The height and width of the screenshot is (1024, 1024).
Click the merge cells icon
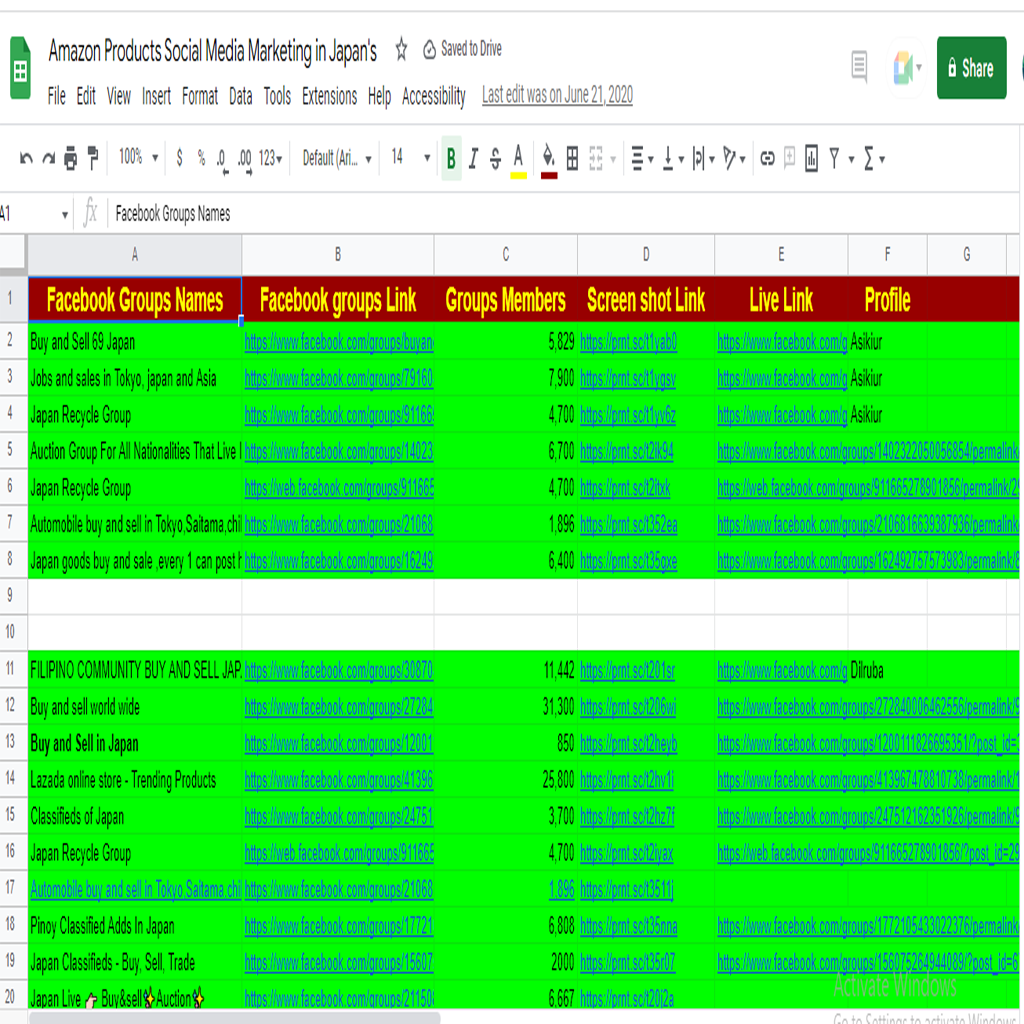[x=596, y=158]
